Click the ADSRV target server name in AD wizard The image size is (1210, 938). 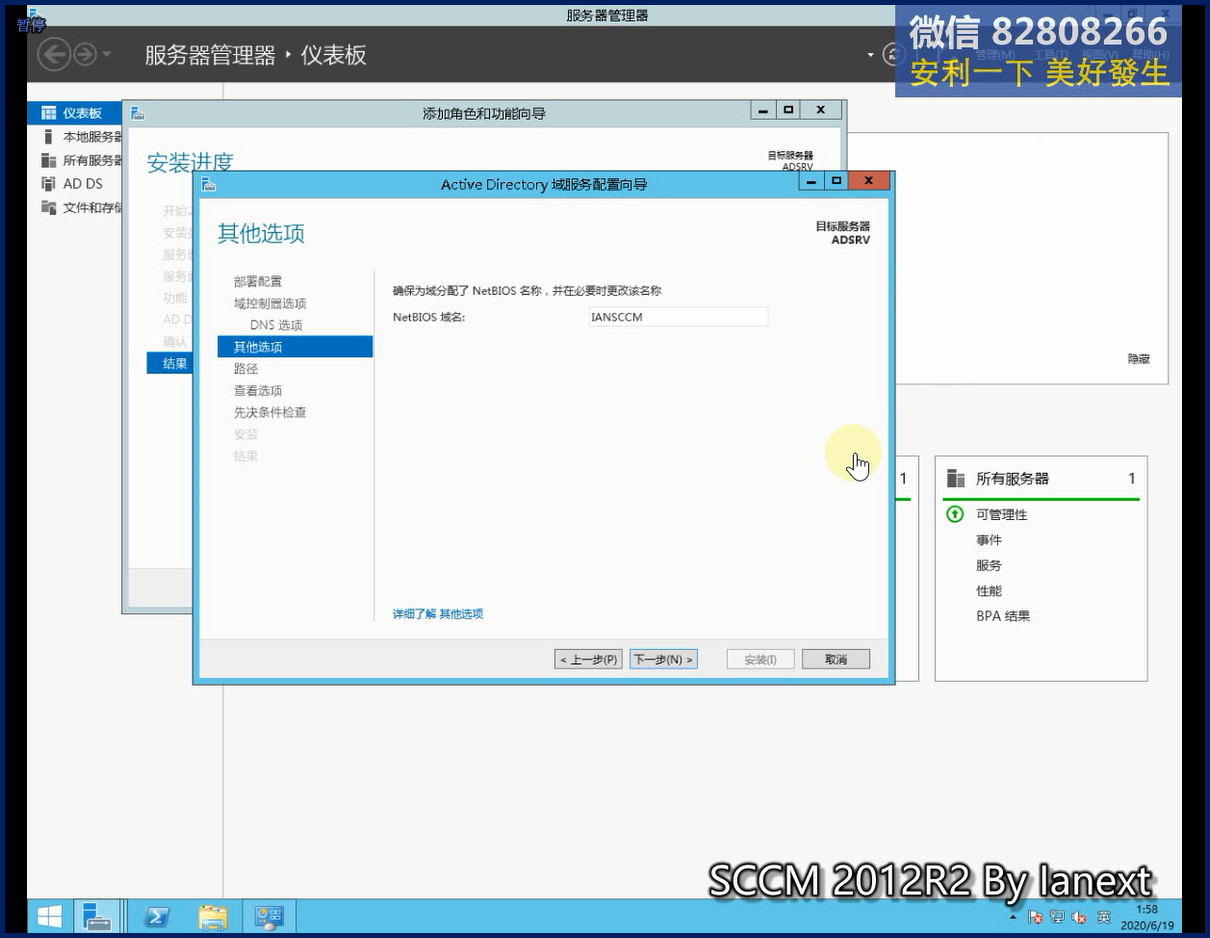point(851,240)
